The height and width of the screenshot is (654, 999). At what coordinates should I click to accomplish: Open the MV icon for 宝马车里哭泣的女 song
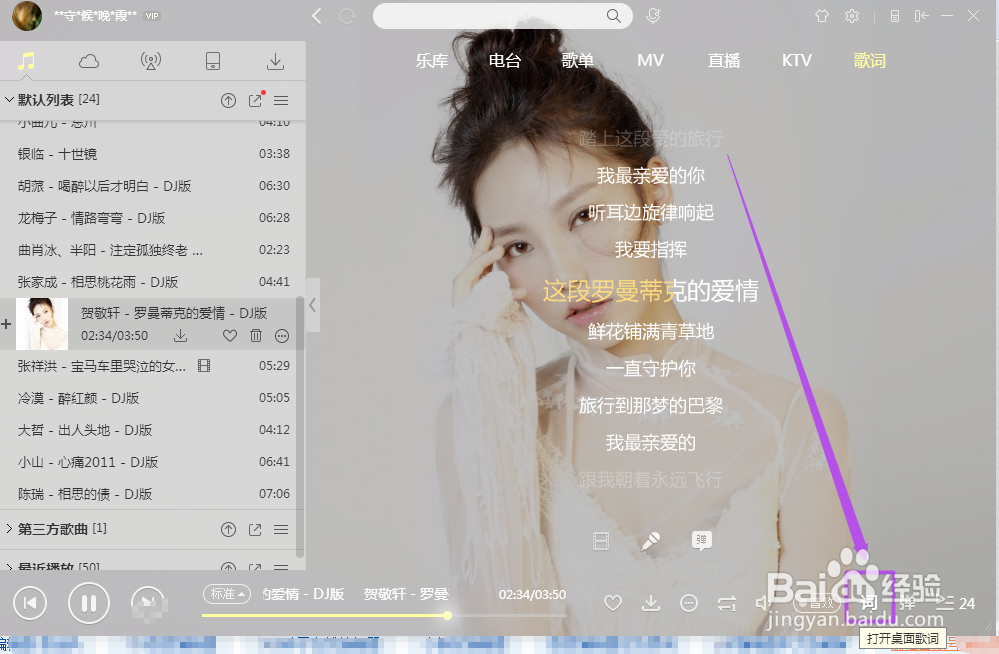(204, 366)
